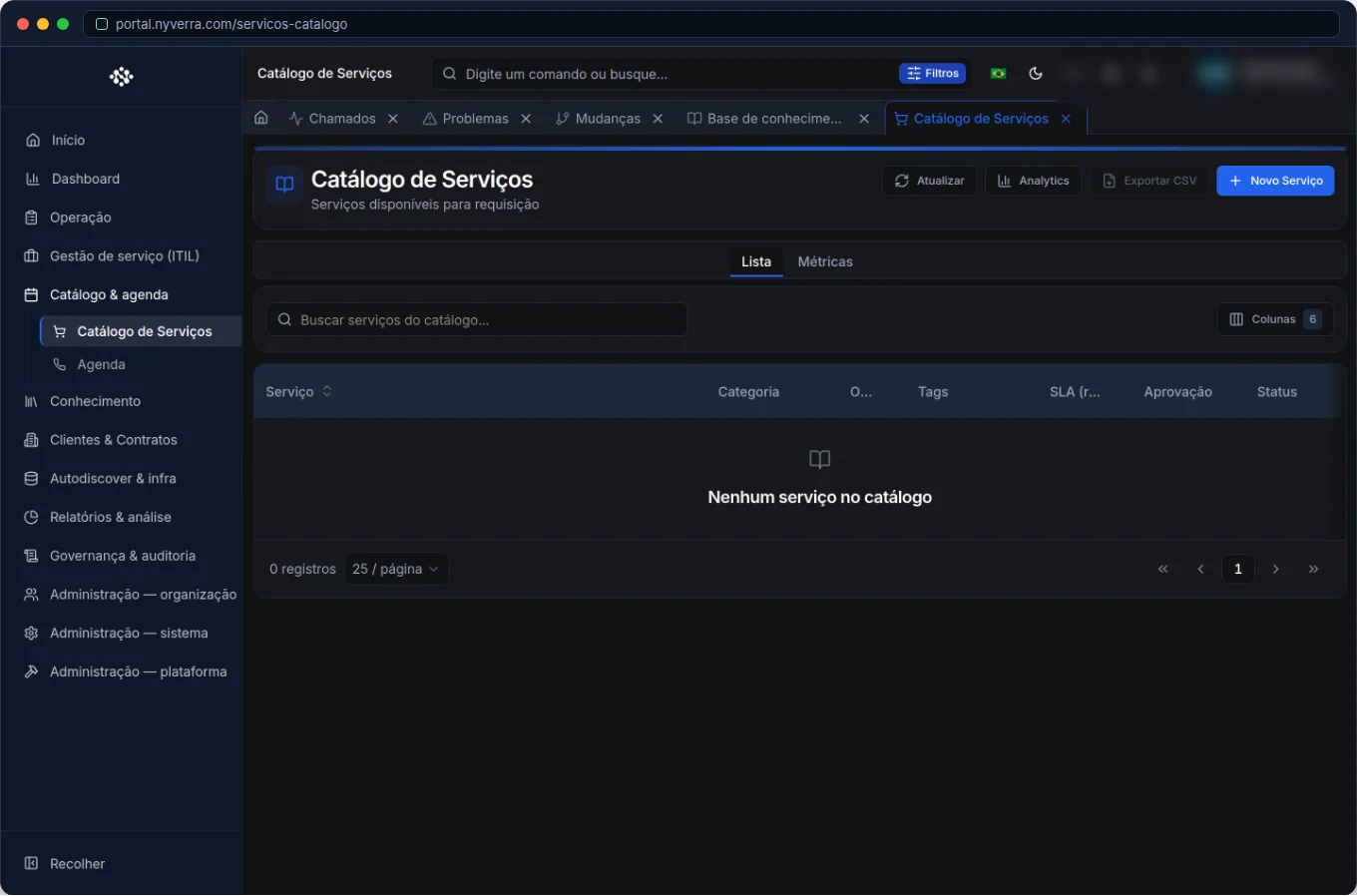
Task: Go to next page arrow
Action: point(1276,569)
